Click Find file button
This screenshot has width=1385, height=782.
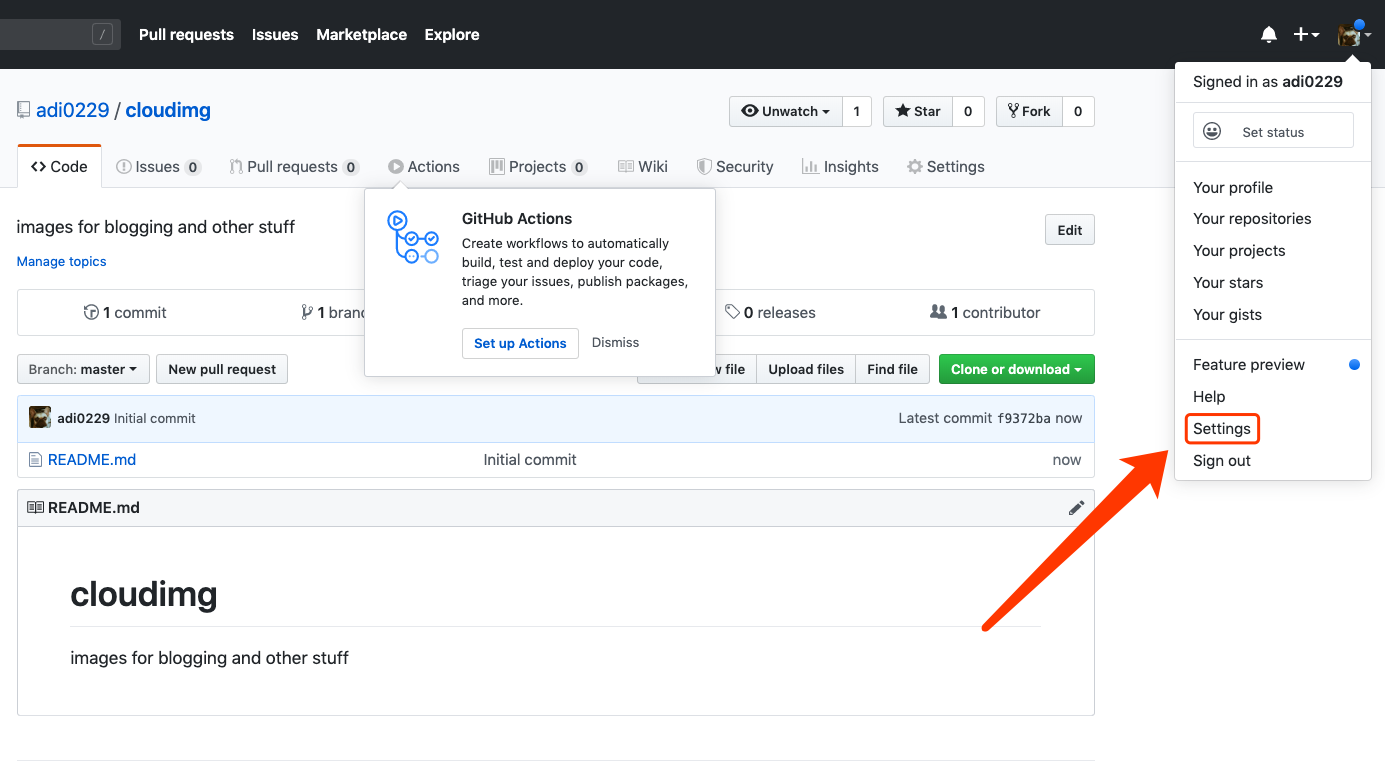pos(892,369)
